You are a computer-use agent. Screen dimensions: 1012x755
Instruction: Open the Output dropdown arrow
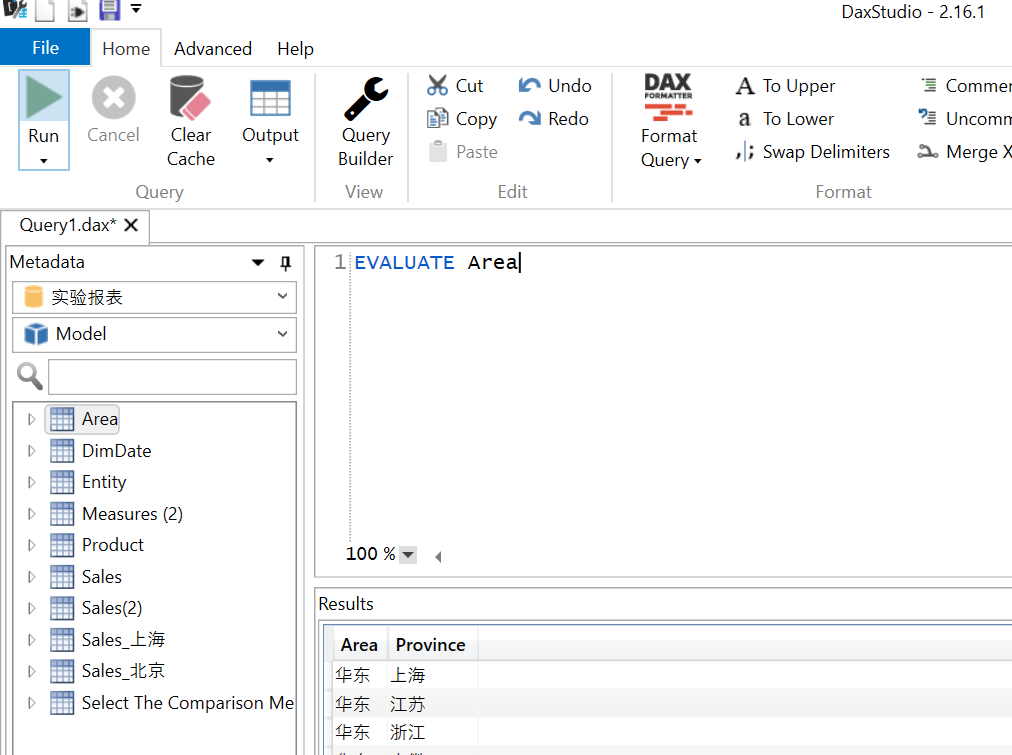[x=270, y=151]
